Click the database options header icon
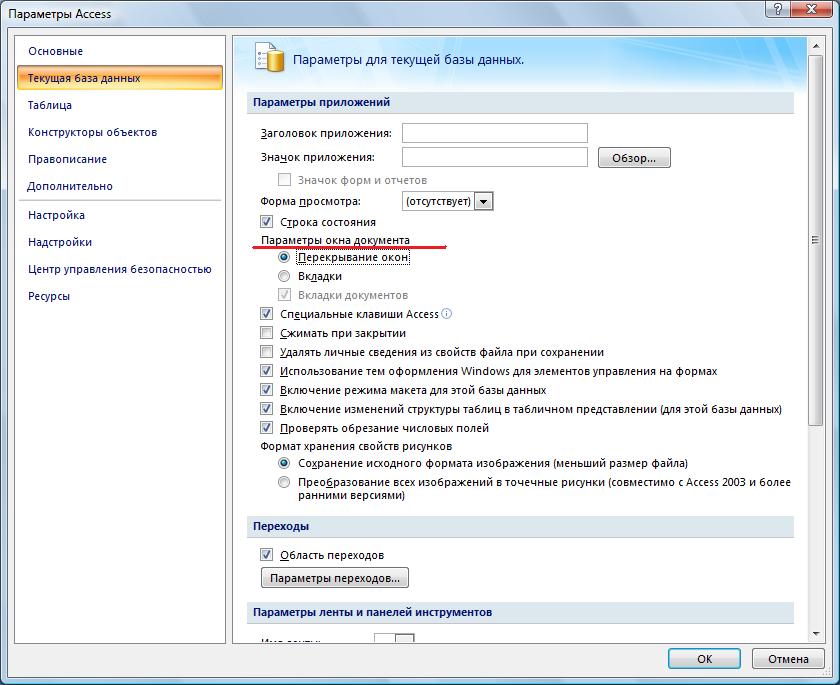 point(269,58)
